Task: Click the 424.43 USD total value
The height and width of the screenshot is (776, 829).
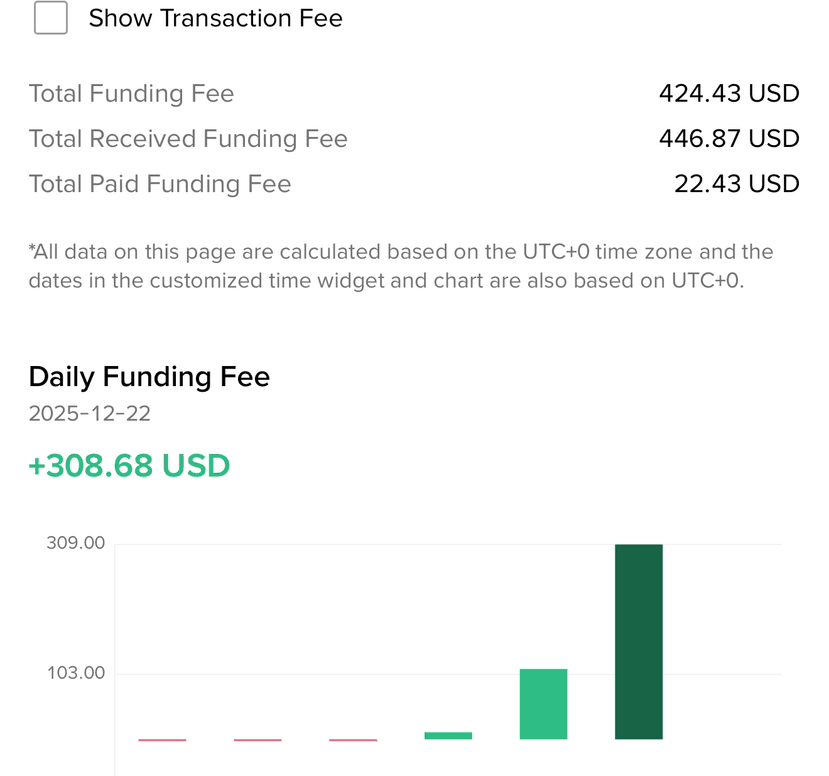Action: tap(729, 94)
